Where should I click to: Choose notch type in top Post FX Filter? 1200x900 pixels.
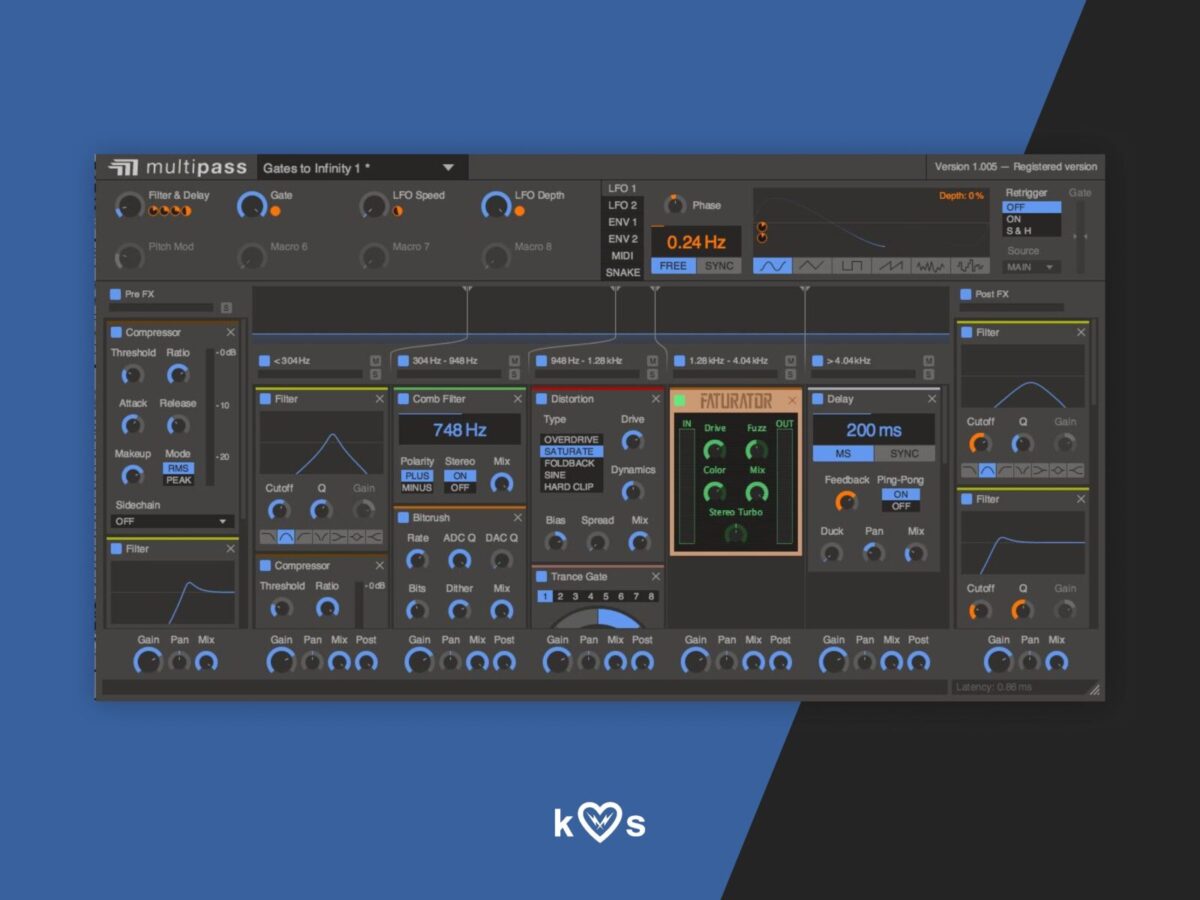tap(1023, 470)
